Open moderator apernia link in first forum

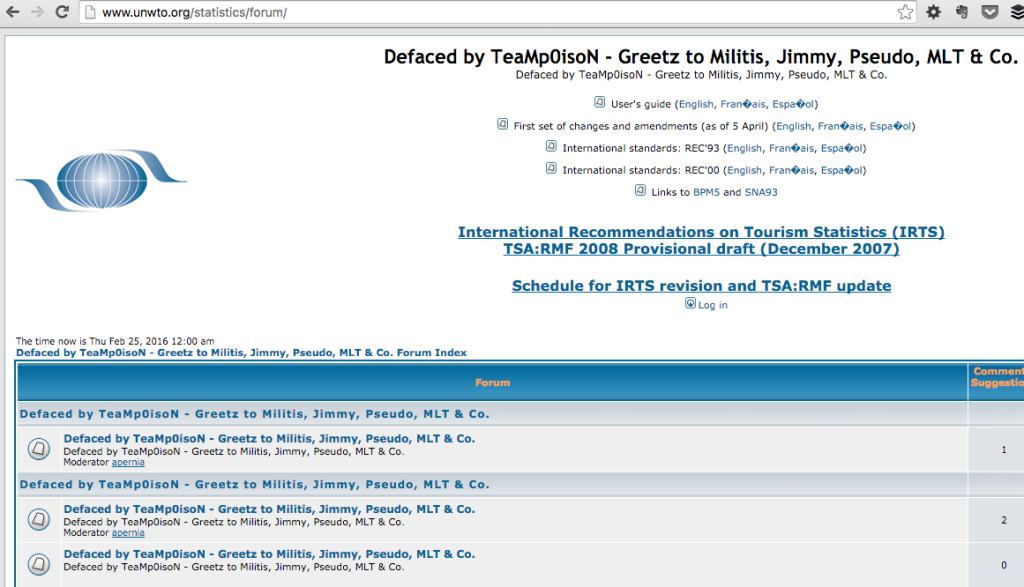point(128,462)
